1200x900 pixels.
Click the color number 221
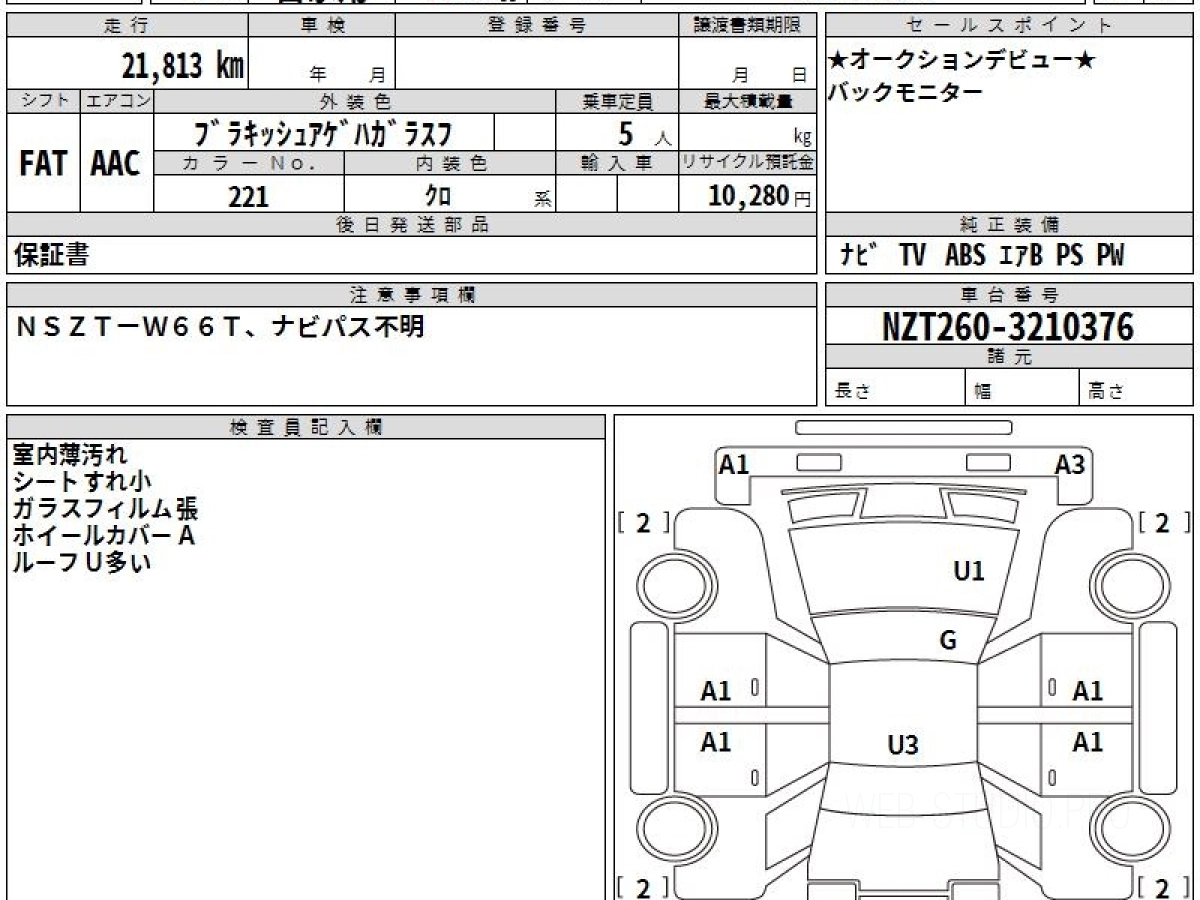pyautogui.click(x=249, y=196)
